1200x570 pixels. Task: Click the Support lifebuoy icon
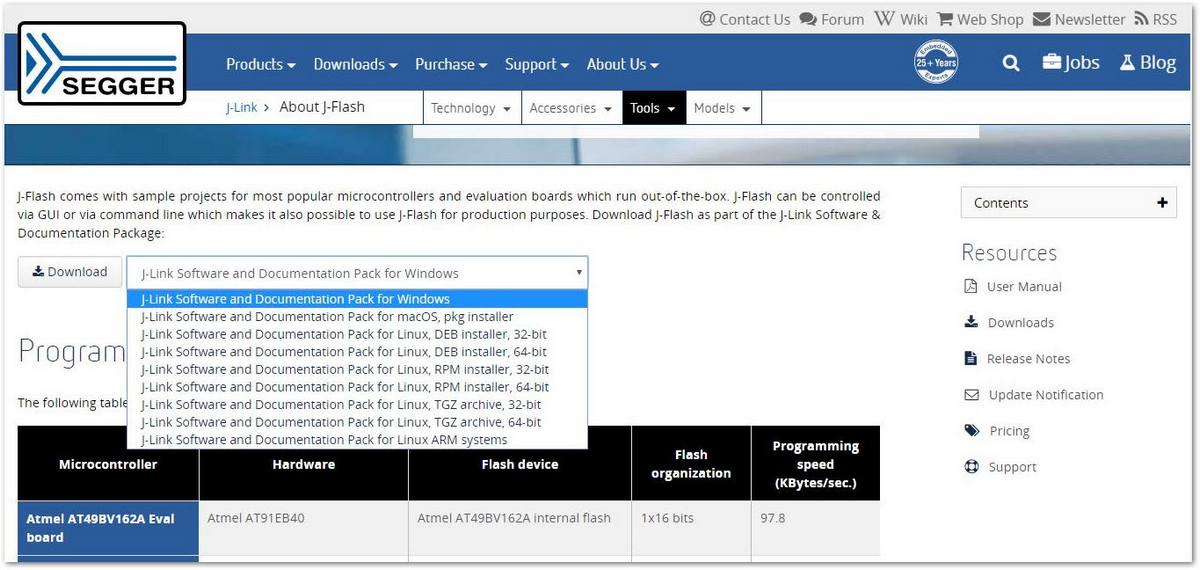pyautogui.click(x=971, y=466)
